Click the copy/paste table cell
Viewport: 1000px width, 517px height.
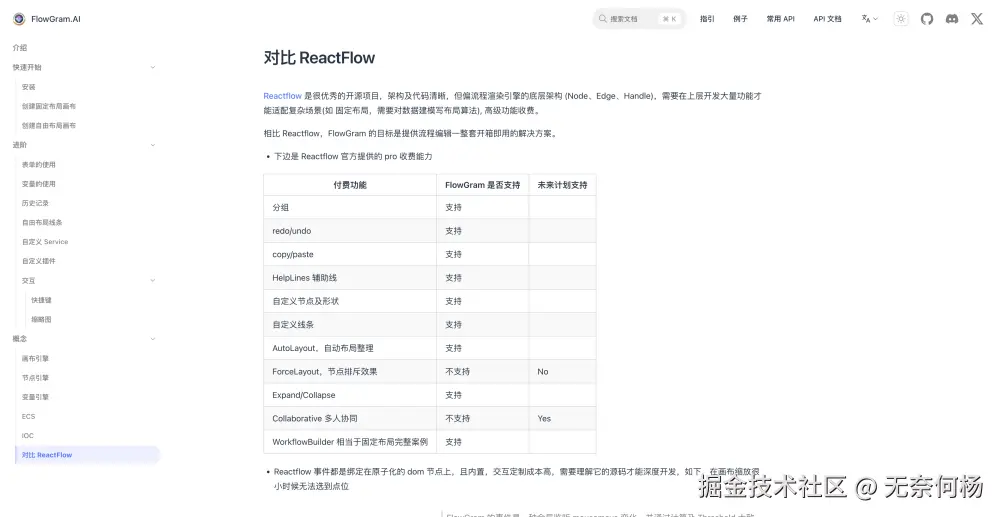coord(350,254)
